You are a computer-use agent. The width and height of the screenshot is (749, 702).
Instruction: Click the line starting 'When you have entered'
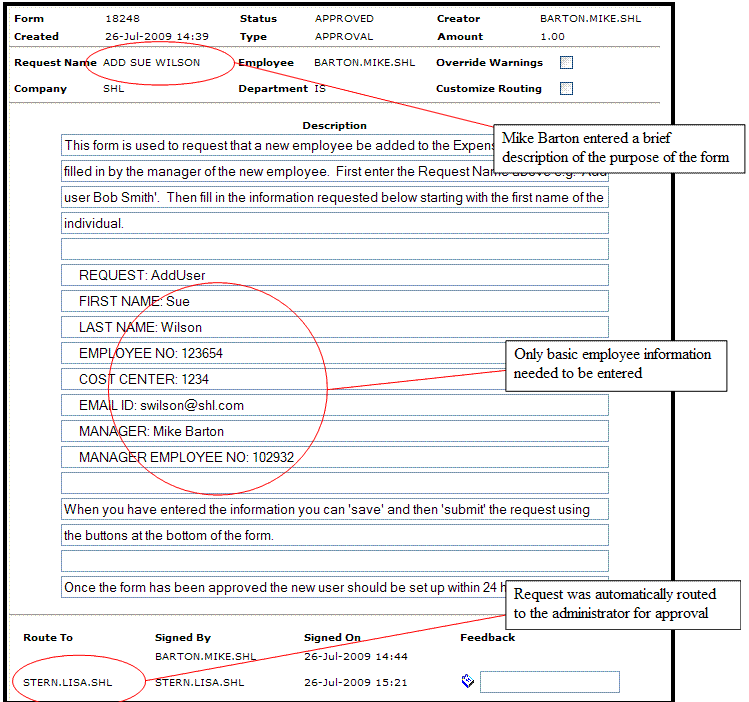(x=334, y=509)
